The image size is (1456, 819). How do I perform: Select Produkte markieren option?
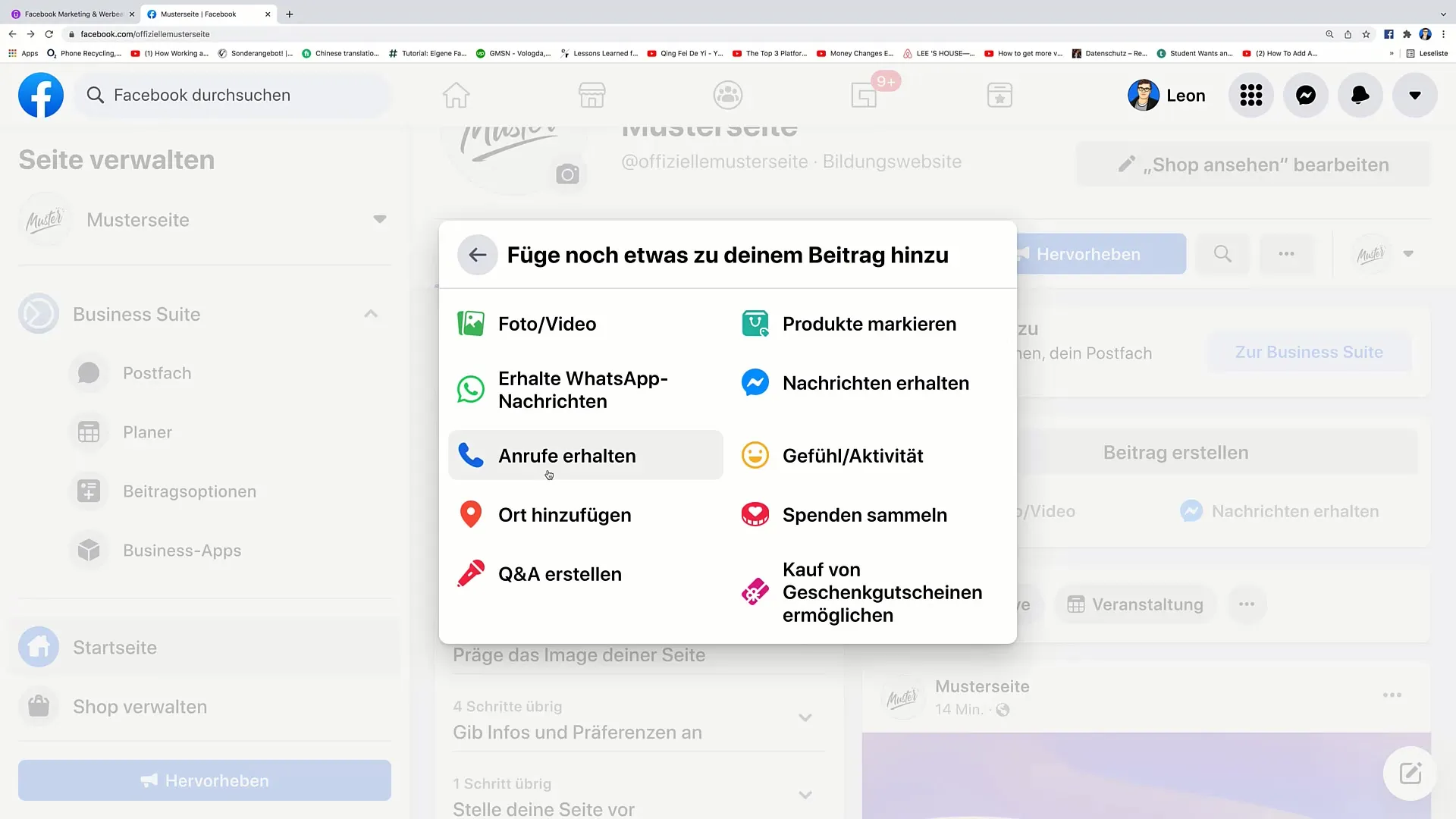(x=869, y=323)
